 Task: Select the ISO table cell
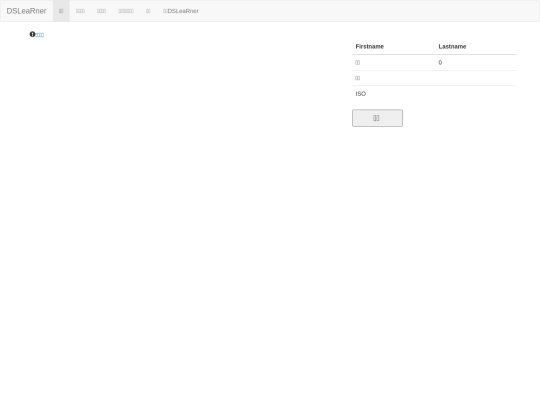[393, 94]
